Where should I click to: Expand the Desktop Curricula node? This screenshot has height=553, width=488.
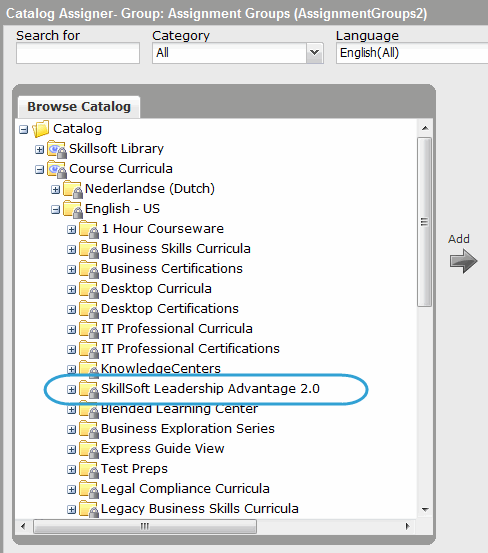[72, 290]
